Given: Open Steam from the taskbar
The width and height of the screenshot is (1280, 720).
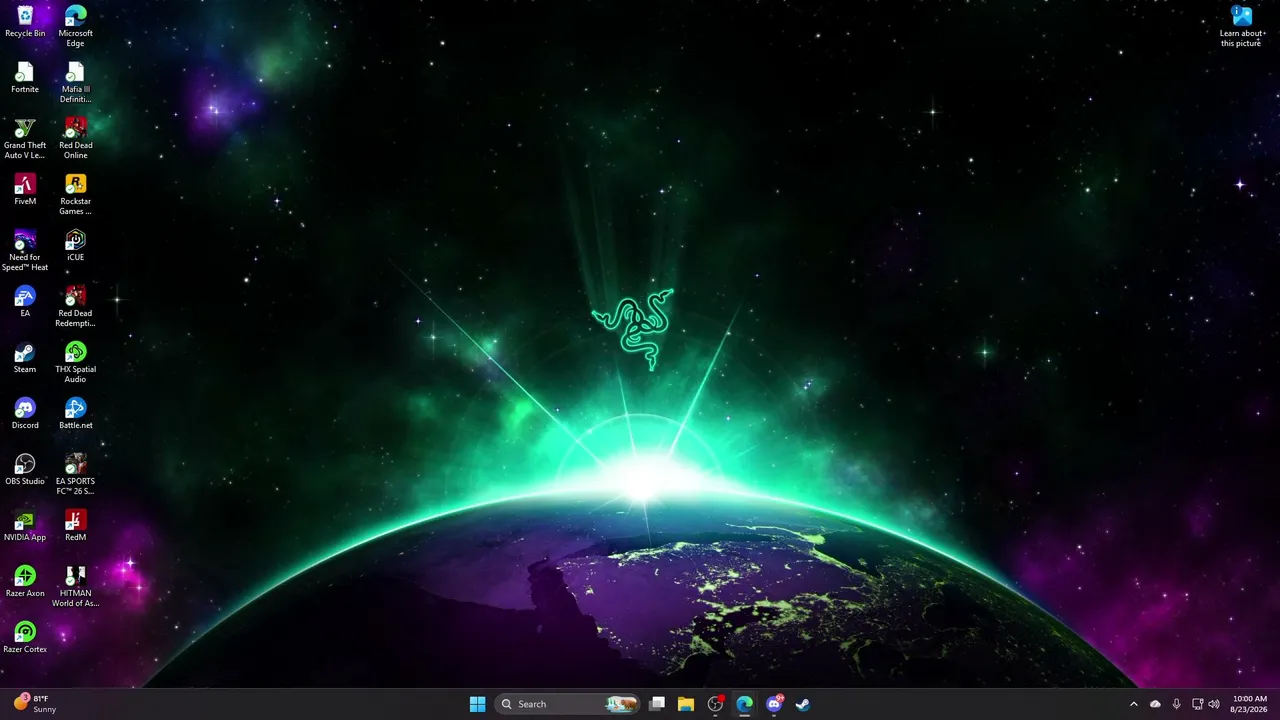Looking at the screenshot, I should point(802,704).
